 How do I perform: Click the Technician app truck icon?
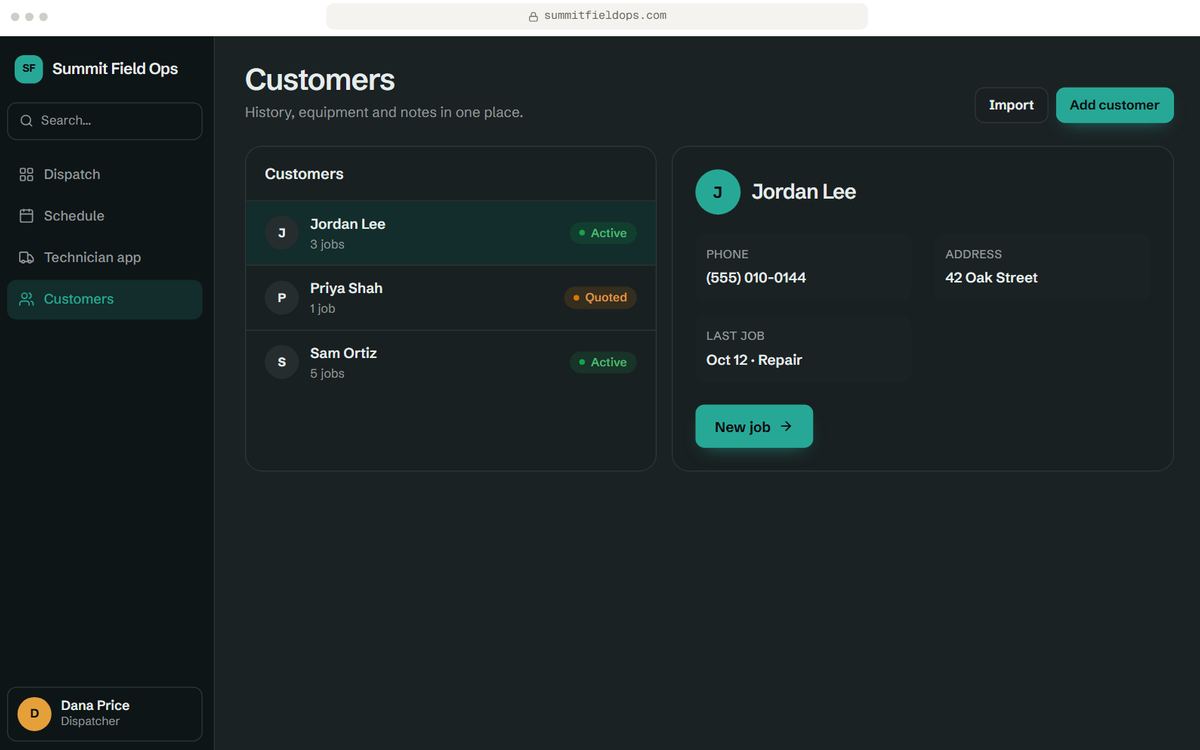[x=27, y=258]
